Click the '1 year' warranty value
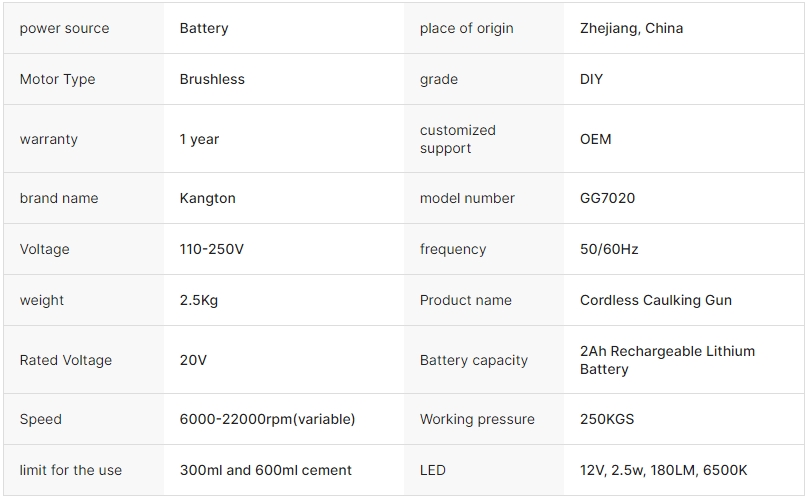 coord(199,139)
